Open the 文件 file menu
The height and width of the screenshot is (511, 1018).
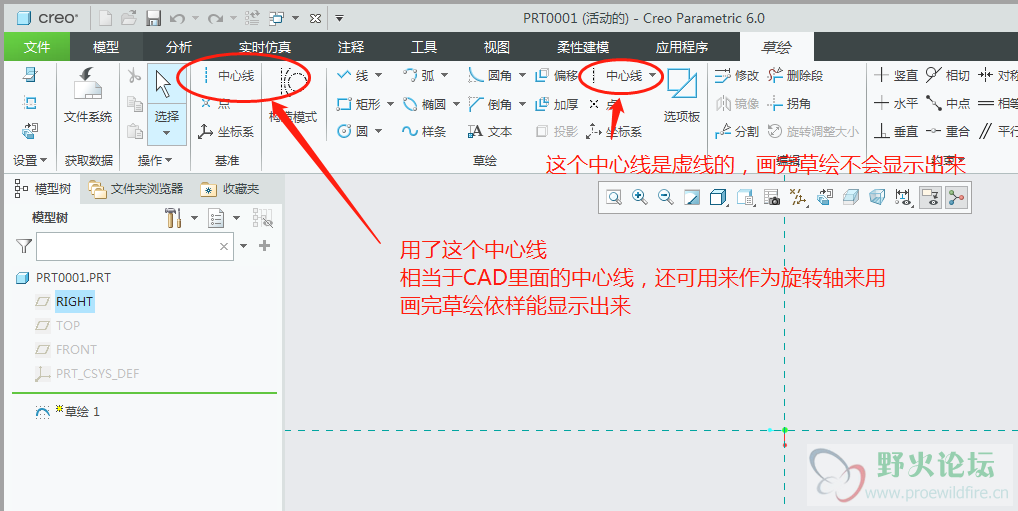[37, 47]
